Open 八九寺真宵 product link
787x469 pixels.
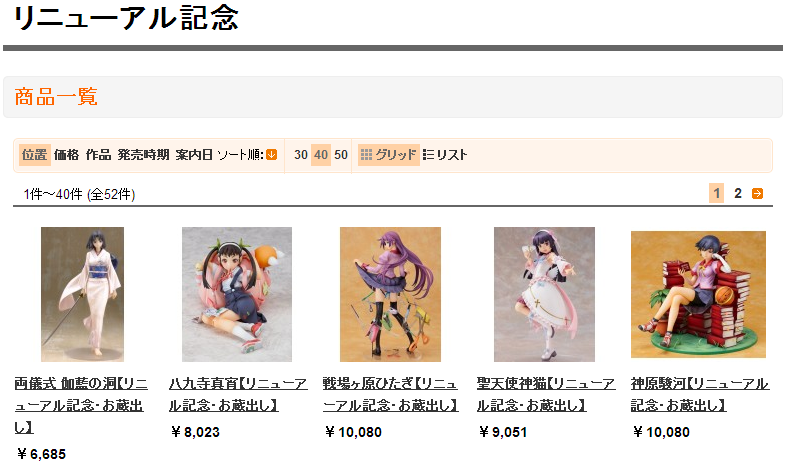tap(238, 395)
